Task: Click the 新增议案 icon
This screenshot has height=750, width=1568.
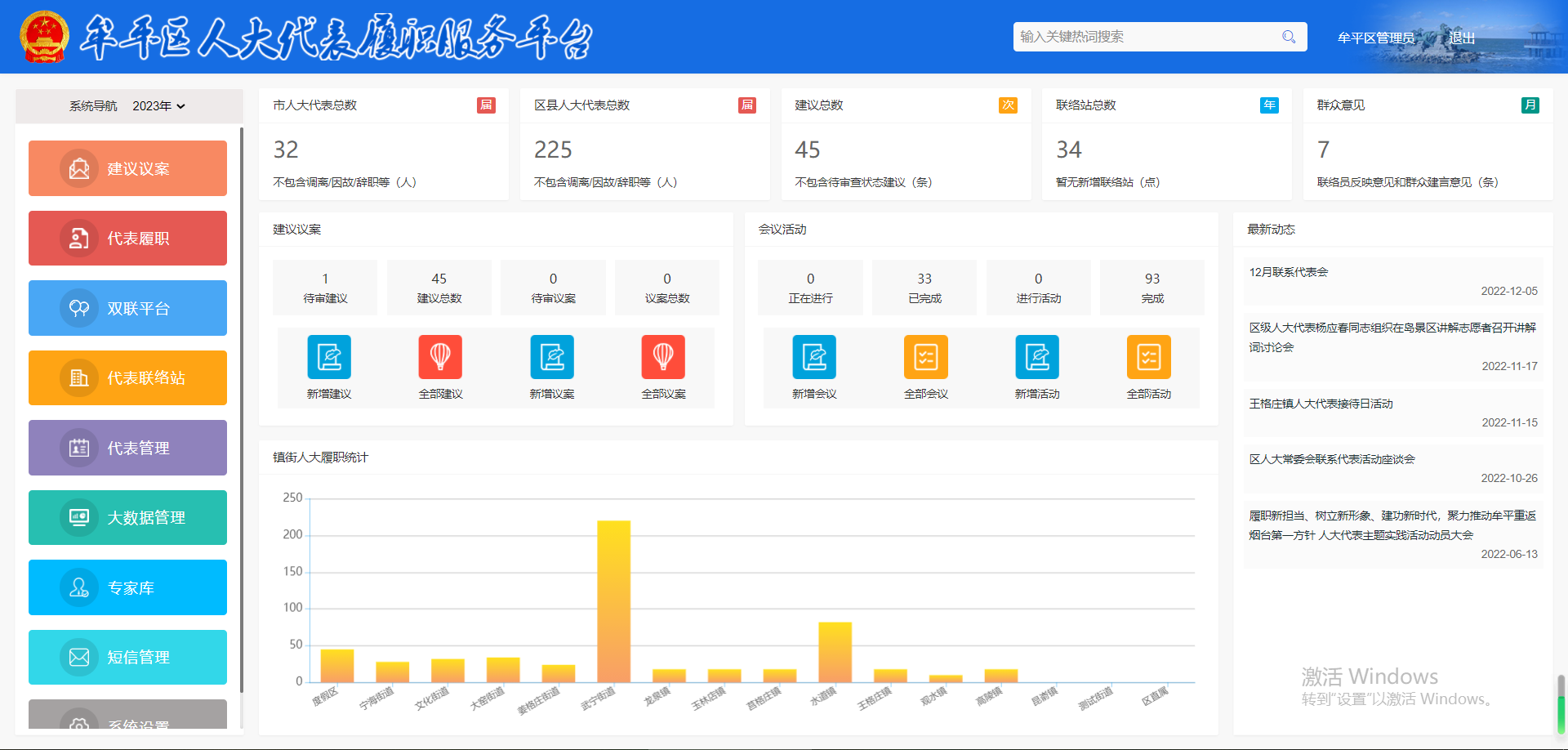Action: (552, 357)
